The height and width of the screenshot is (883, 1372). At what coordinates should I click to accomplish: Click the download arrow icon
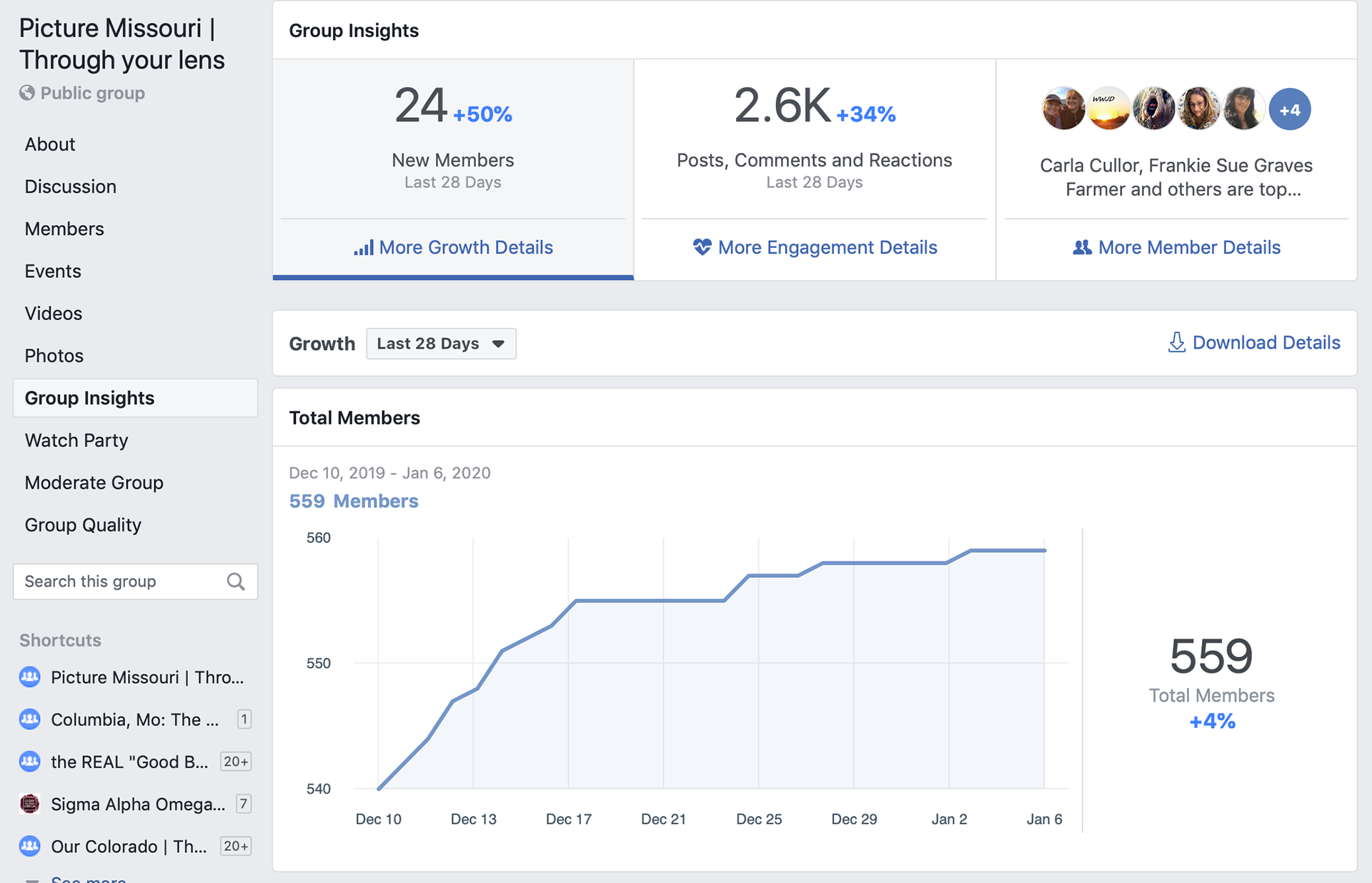click(x=1176, y=342)
